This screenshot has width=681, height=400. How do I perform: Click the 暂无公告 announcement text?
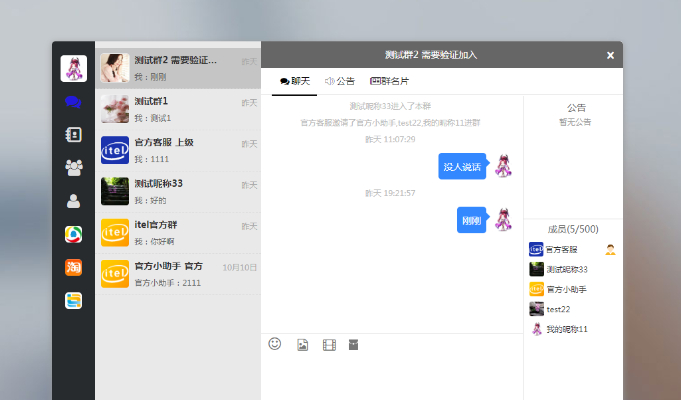[x=575, y=122]
